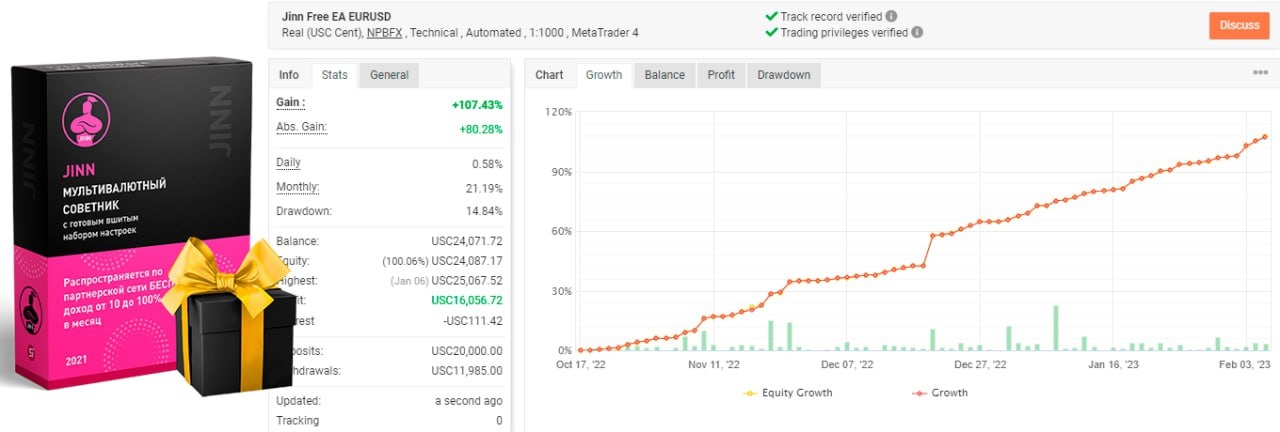Image resolution: width=1280 pixels, height=432 pixels.
Task: Open the chart options three-dot menu
Action: click(x=1260, y=73)
